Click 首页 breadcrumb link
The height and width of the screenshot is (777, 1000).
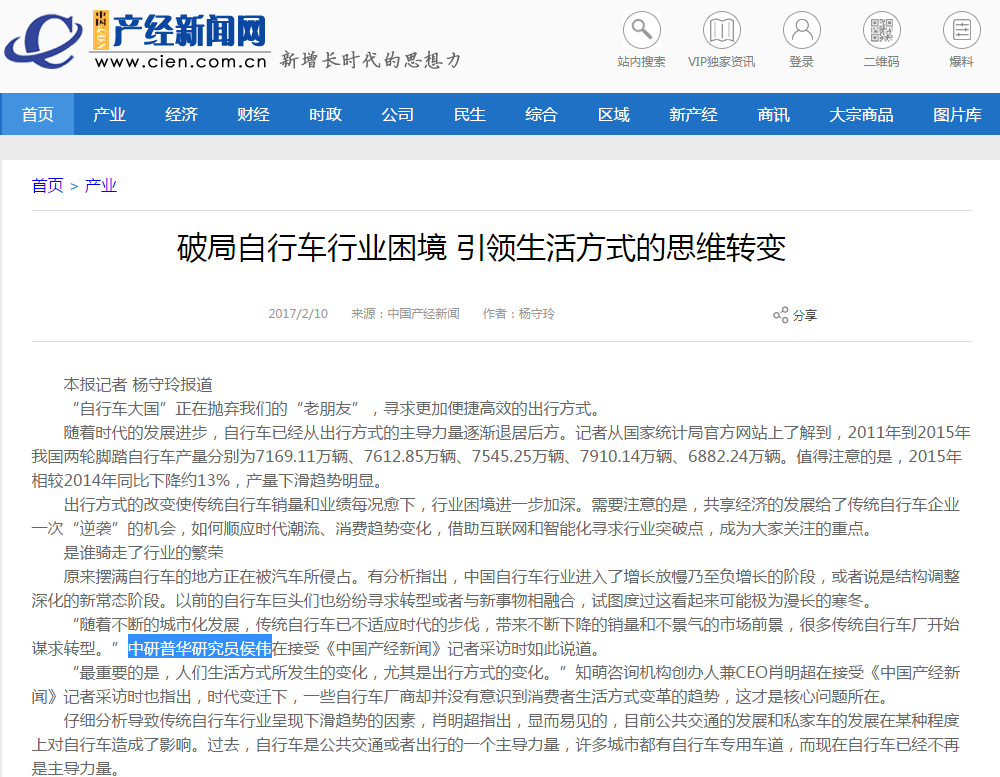click(48, 186)
